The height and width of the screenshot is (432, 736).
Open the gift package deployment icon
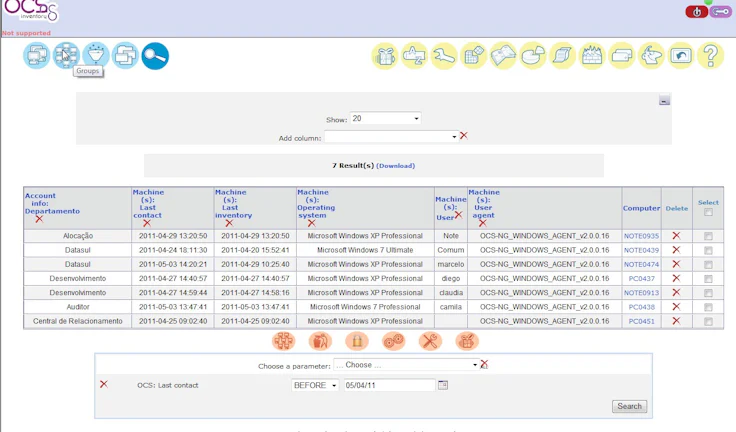[385, 56]
